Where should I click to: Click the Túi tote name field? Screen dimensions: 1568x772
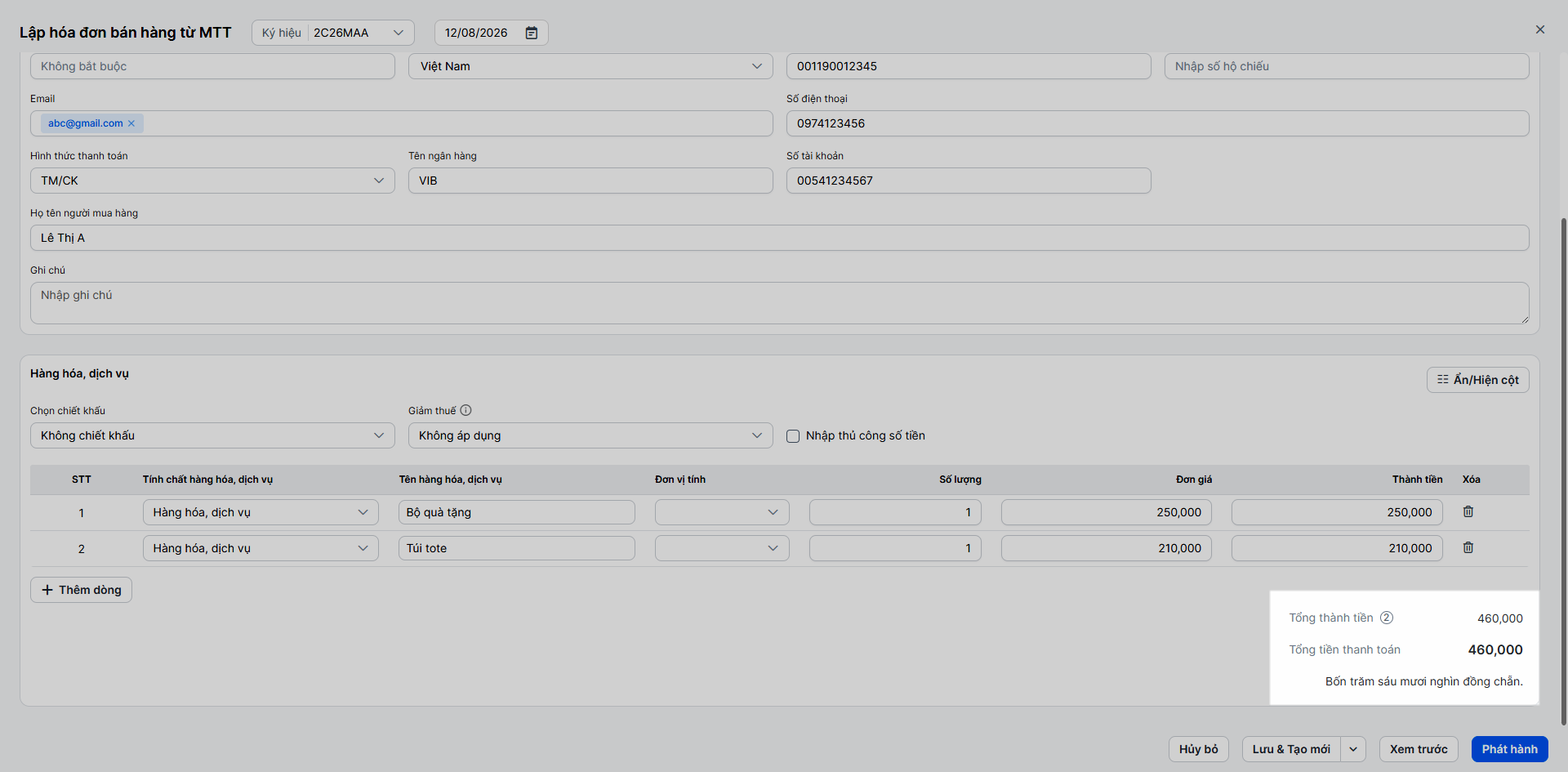517,548
